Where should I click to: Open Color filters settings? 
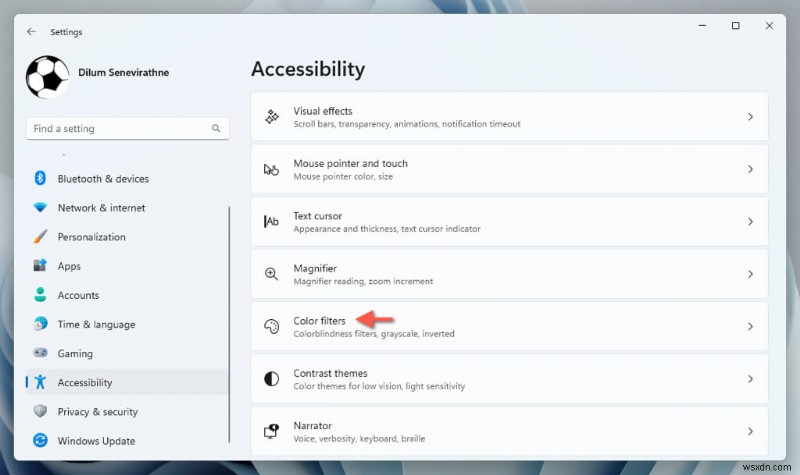[x=509, y=327]
